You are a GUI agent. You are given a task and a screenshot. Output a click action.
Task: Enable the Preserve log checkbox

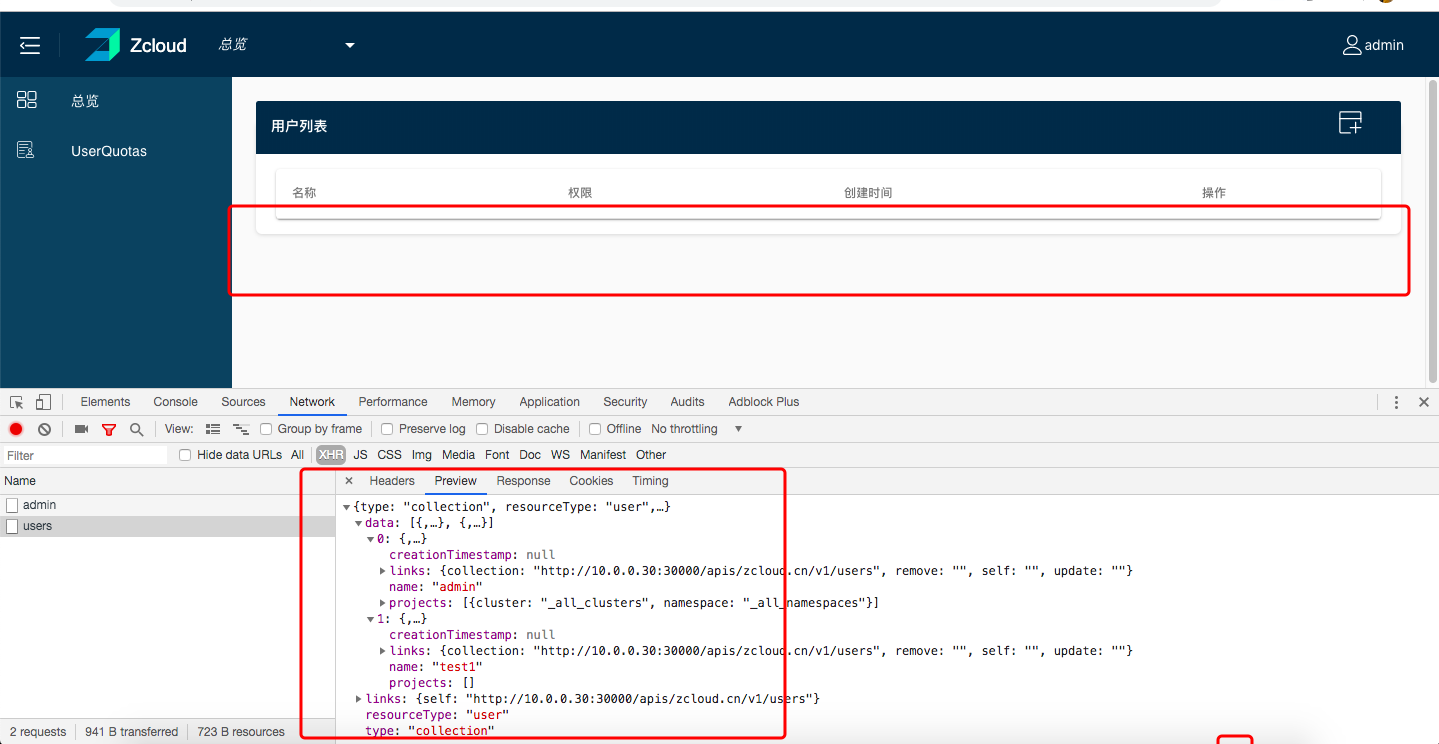point(387,429)
